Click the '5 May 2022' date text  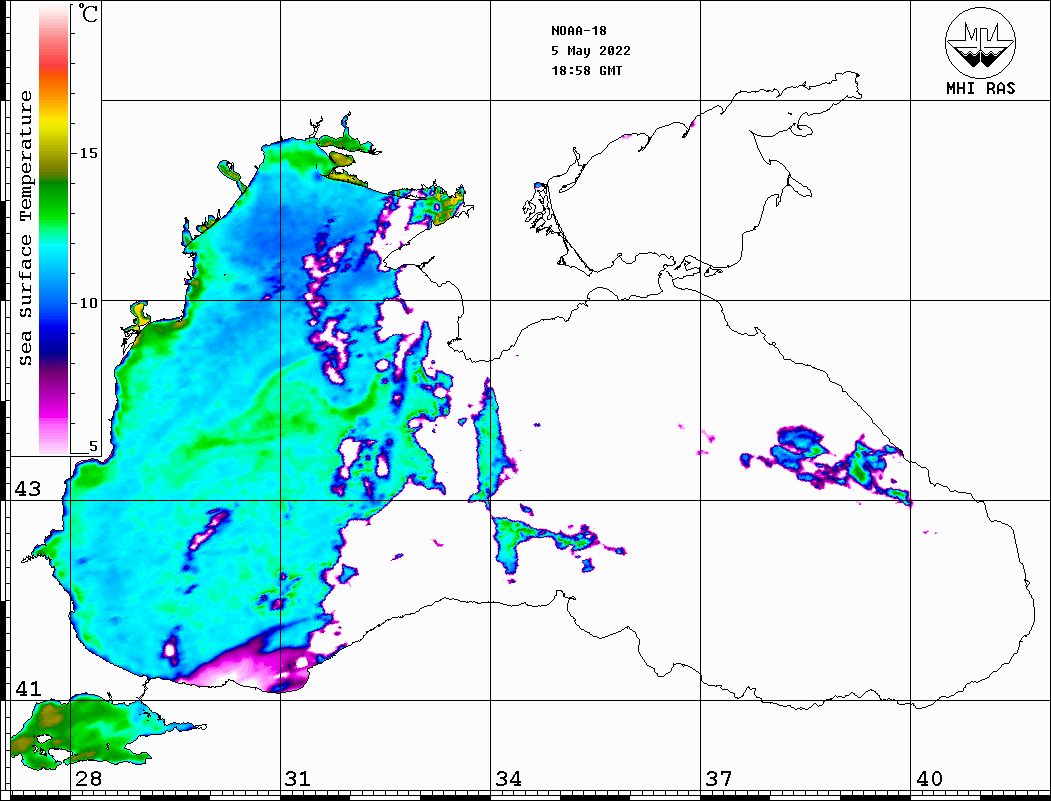(x=591, y=51)
